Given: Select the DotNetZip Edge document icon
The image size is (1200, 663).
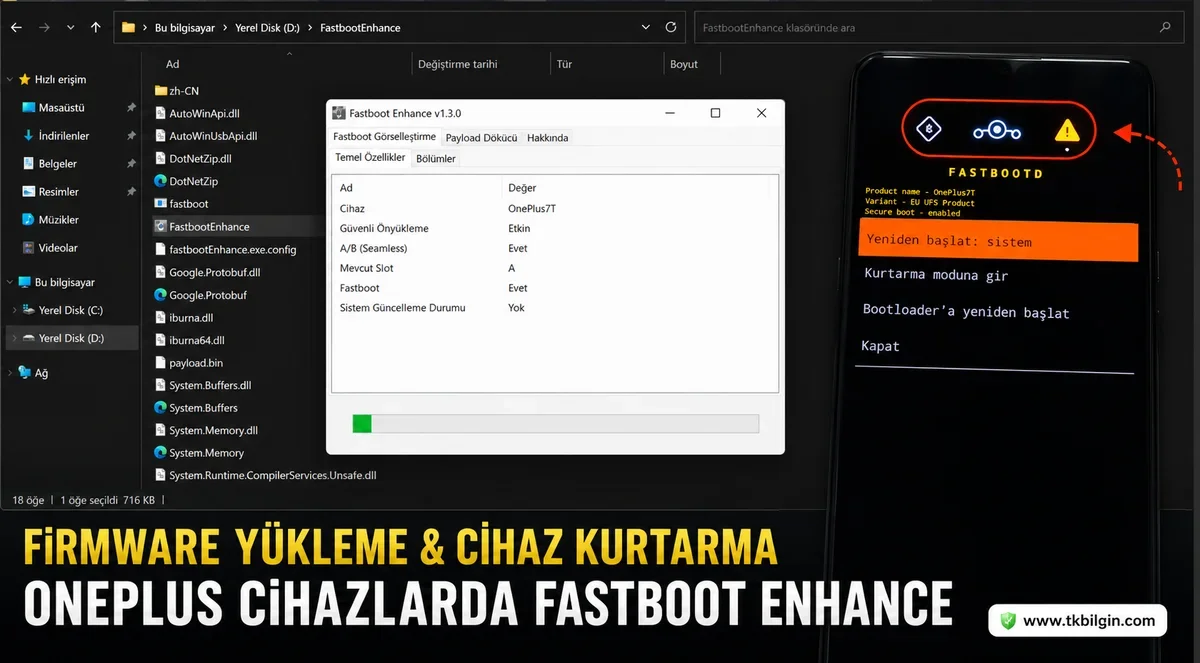Looking at the screenshot, I should pyautogui.click(x=160, y=181).
